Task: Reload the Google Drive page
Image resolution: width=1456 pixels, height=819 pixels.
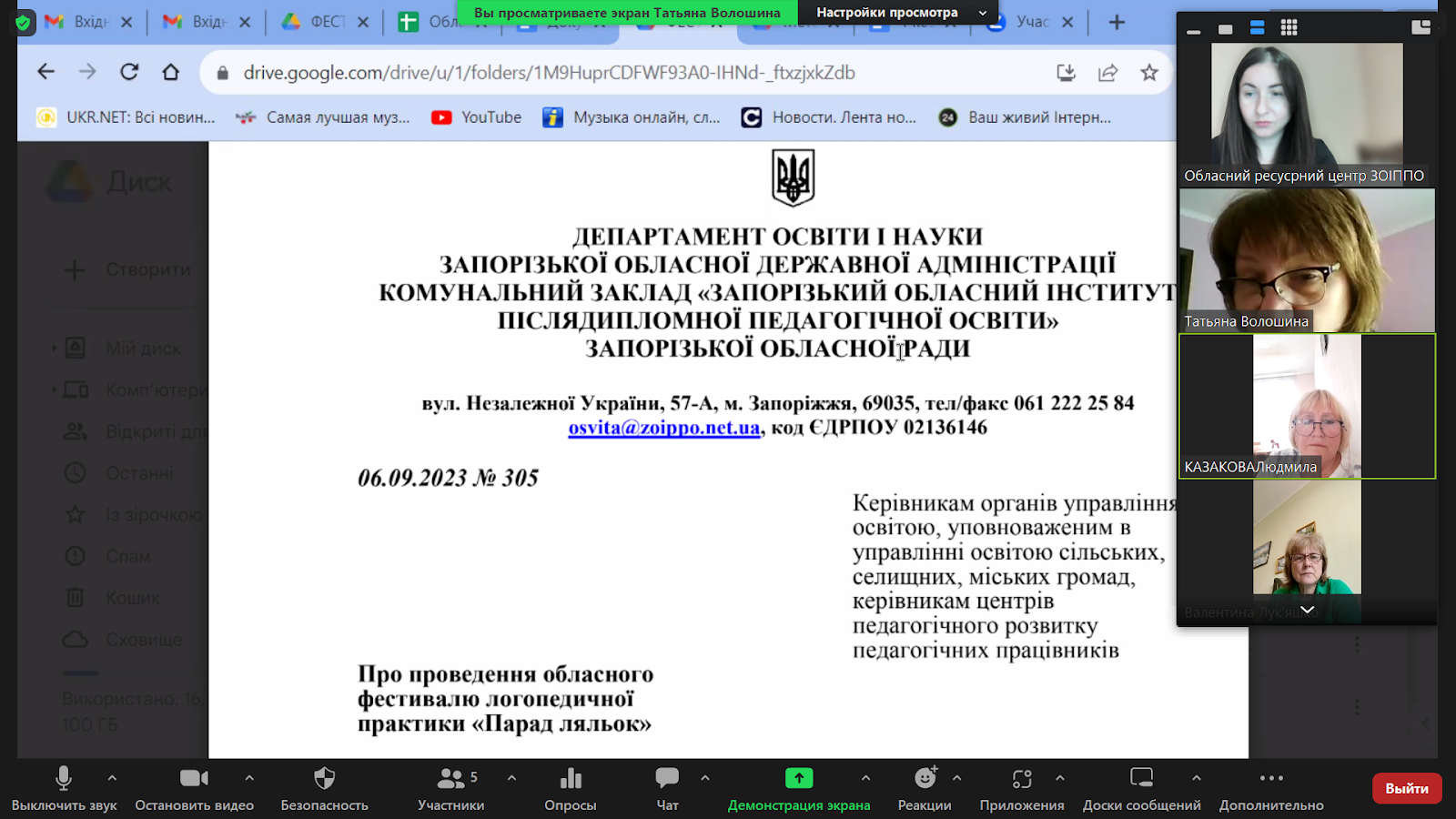Action: (x=129, y=72)
